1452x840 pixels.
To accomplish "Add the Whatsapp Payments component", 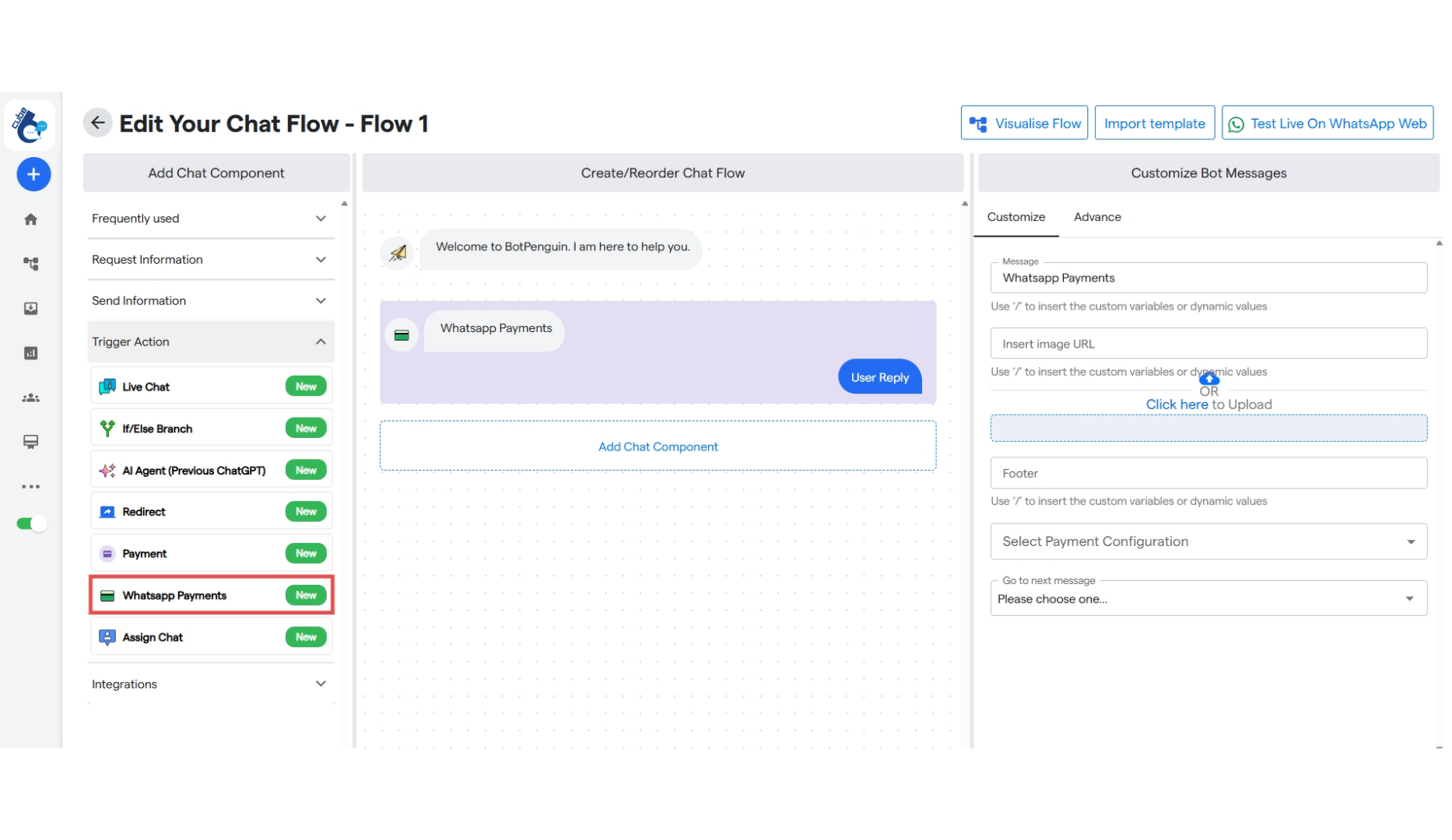I will point(212,596).
